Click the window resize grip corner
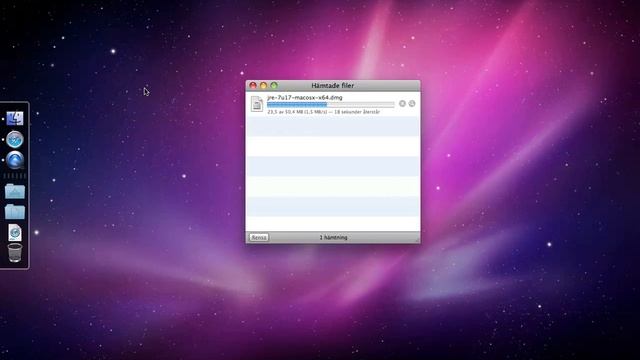The width and height of the screenshot is (640, 360). 417,240
